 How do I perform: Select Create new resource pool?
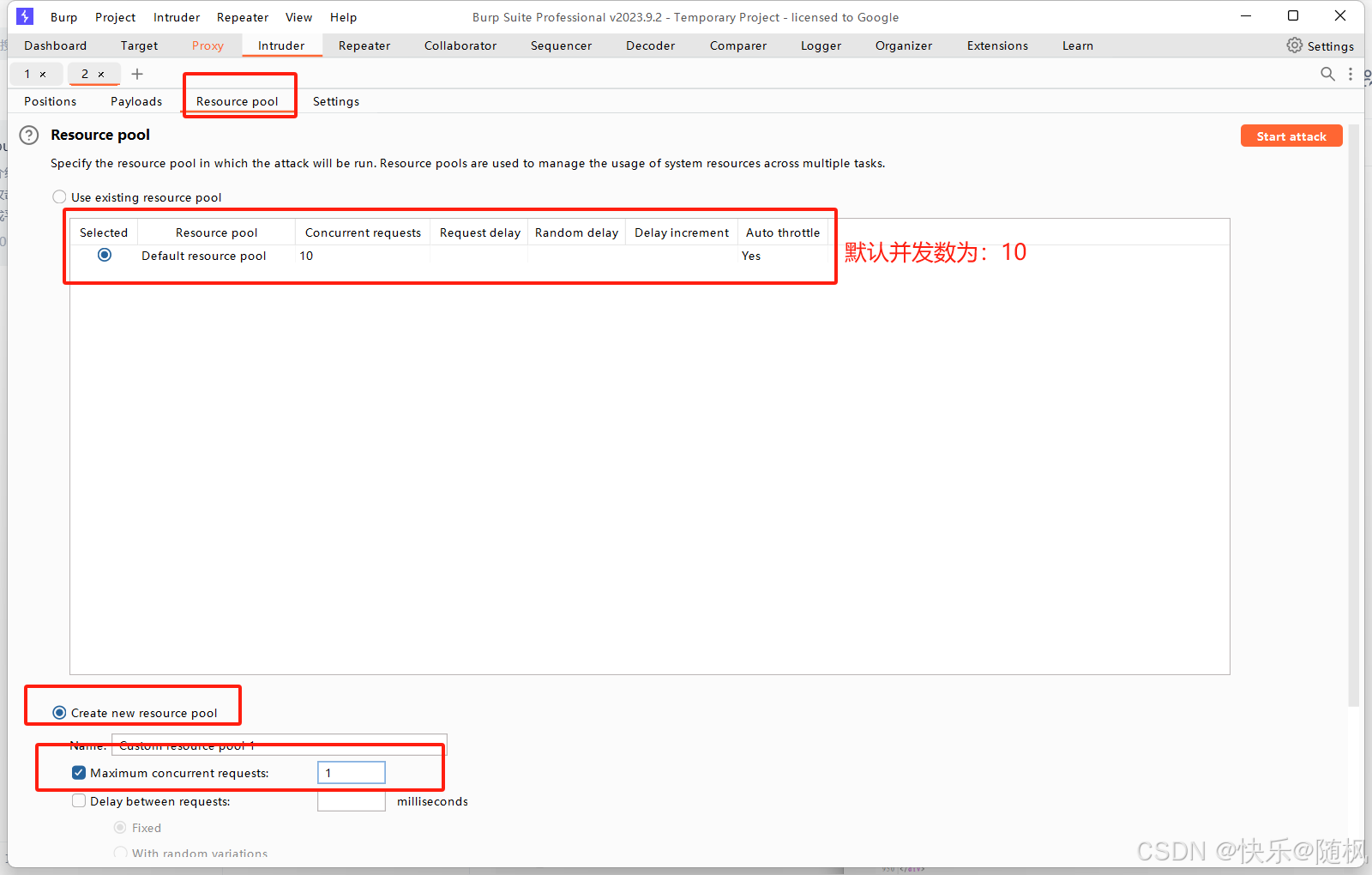(x=59, y=713)
